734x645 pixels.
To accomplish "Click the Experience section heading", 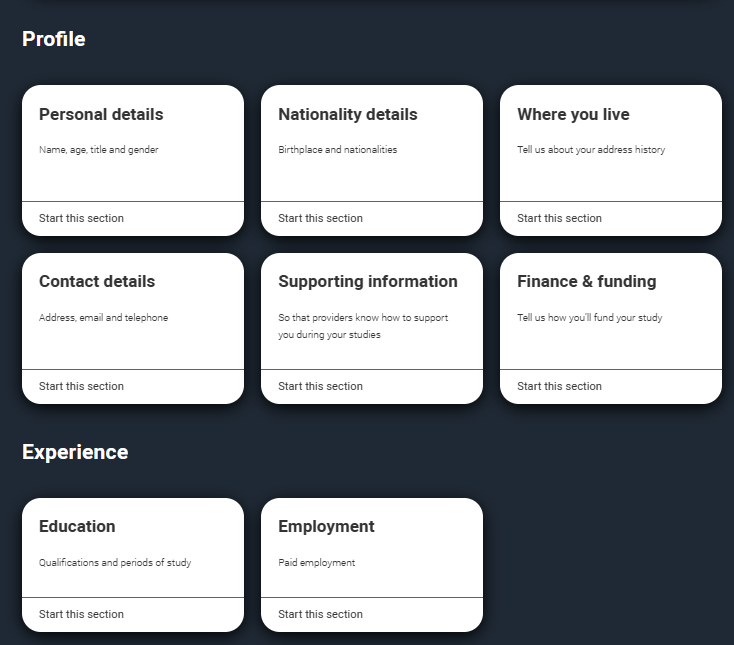I will point(75,452).
